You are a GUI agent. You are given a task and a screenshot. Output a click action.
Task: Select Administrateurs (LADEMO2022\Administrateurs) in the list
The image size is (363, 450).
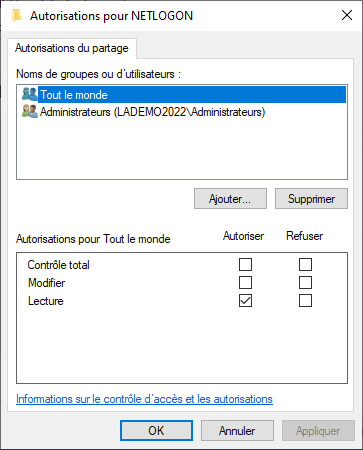(x=152, y=112)
